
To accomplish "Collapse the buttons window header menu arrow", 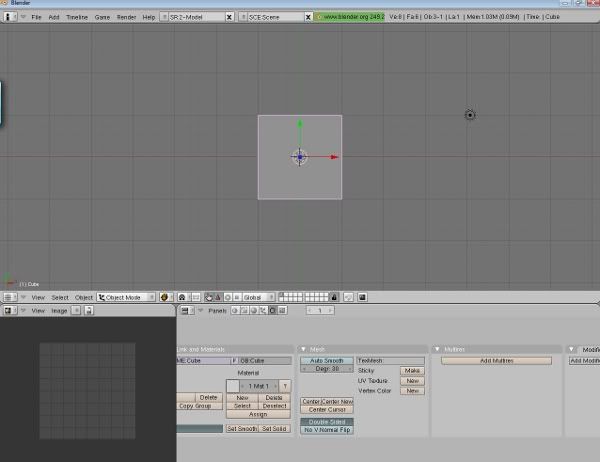I will pos(201,310).
